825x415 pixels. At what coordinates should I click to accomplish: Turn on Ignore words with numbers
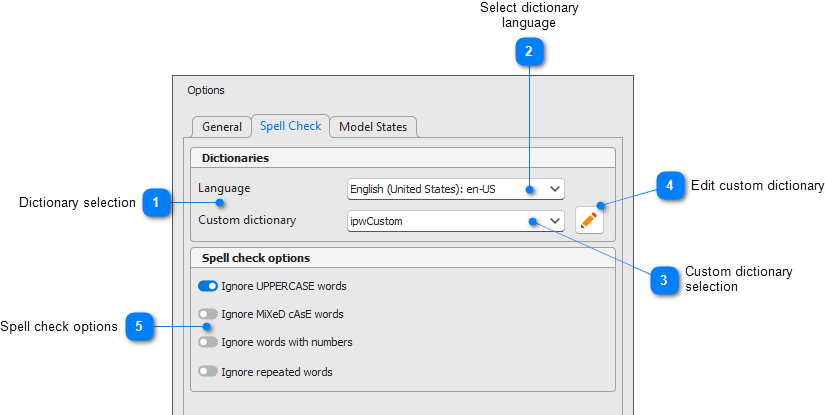click(x=208, y=342)
